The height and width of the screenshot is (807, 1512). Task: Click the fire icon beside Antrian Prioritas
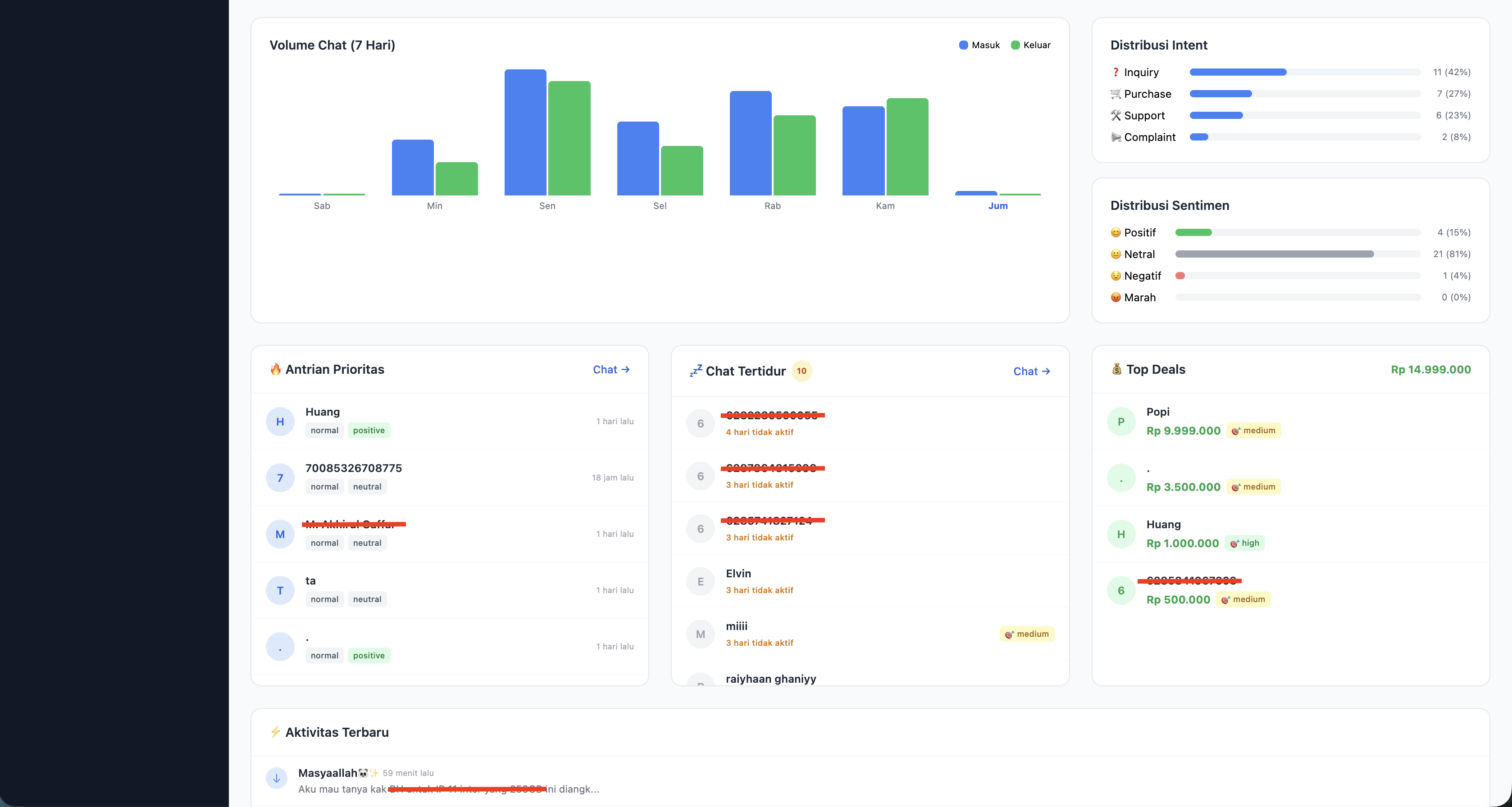point(276,369)
